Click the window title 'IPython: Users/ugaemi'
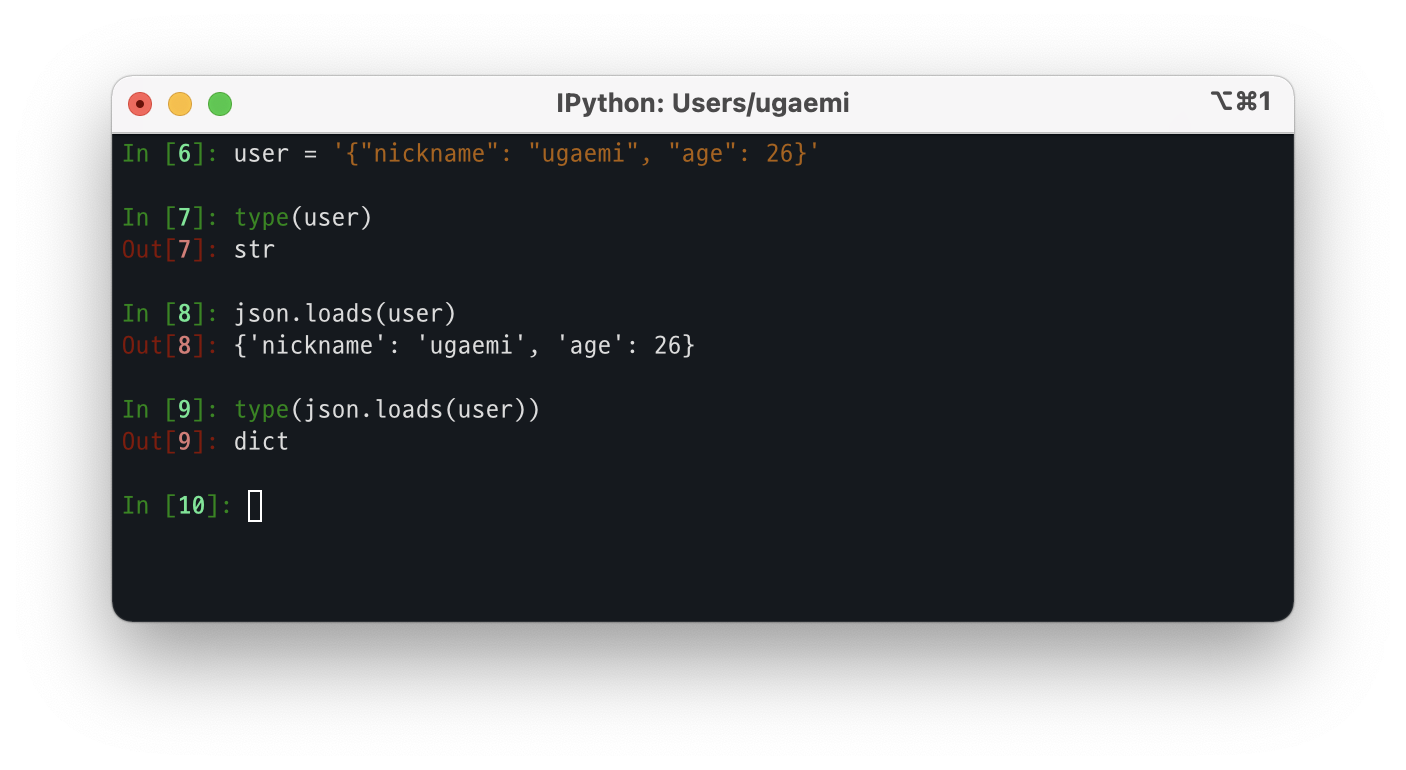Viewport: 1406px width, 770px height. click(703, 103)
